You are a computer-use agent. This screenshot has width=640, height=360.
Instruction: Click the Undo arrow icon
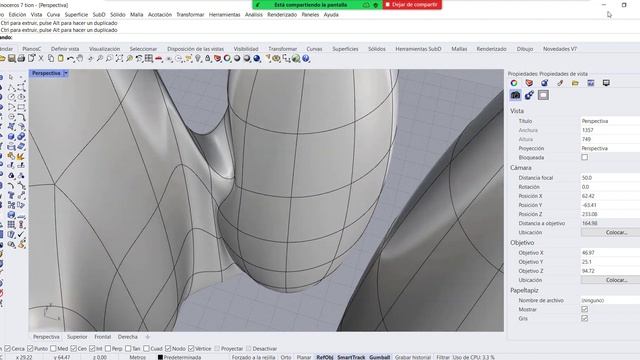point(70,59)
